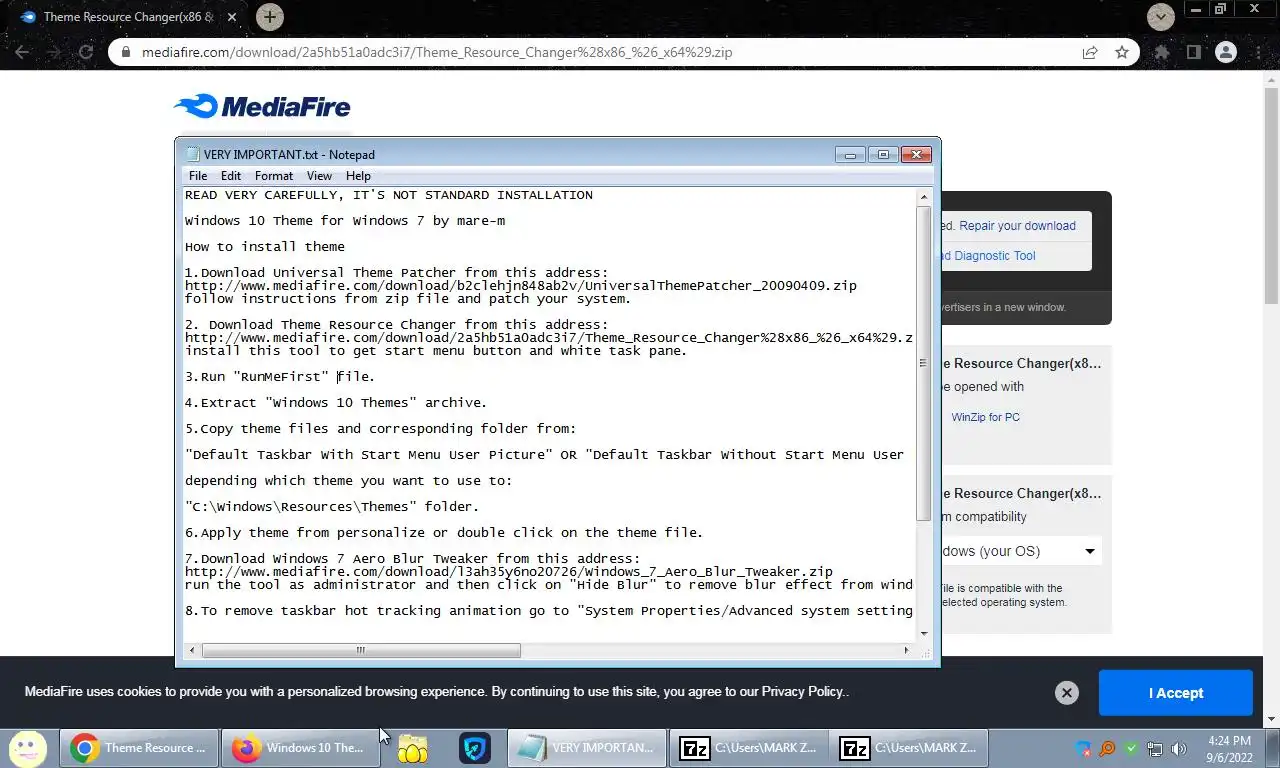Click the Windows_7_Aero_Blur_Tweaker URL line

point(509,572)
